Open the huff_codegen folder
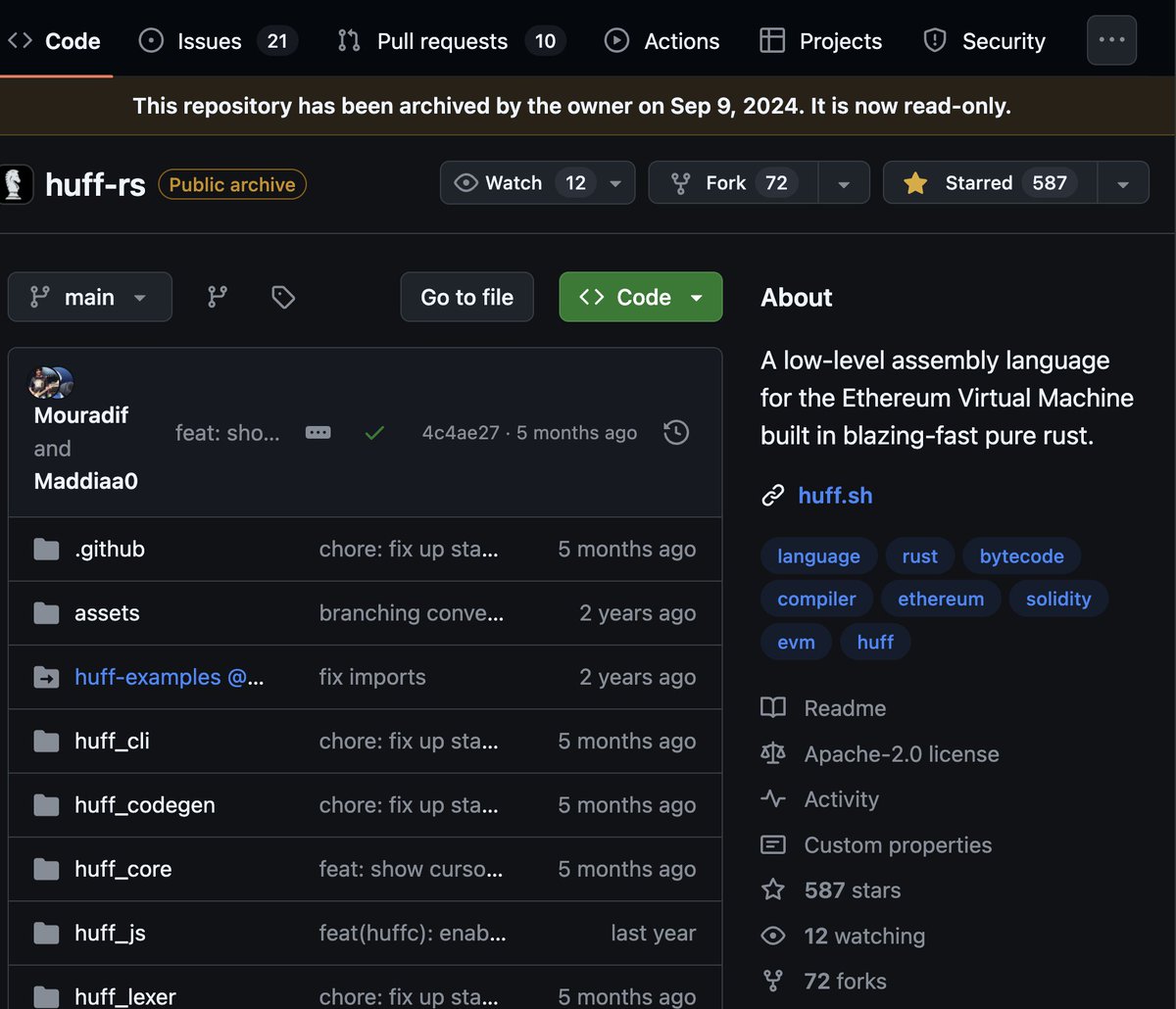The height and width of the screenshot is (1009, 1176). coord(145,805)
